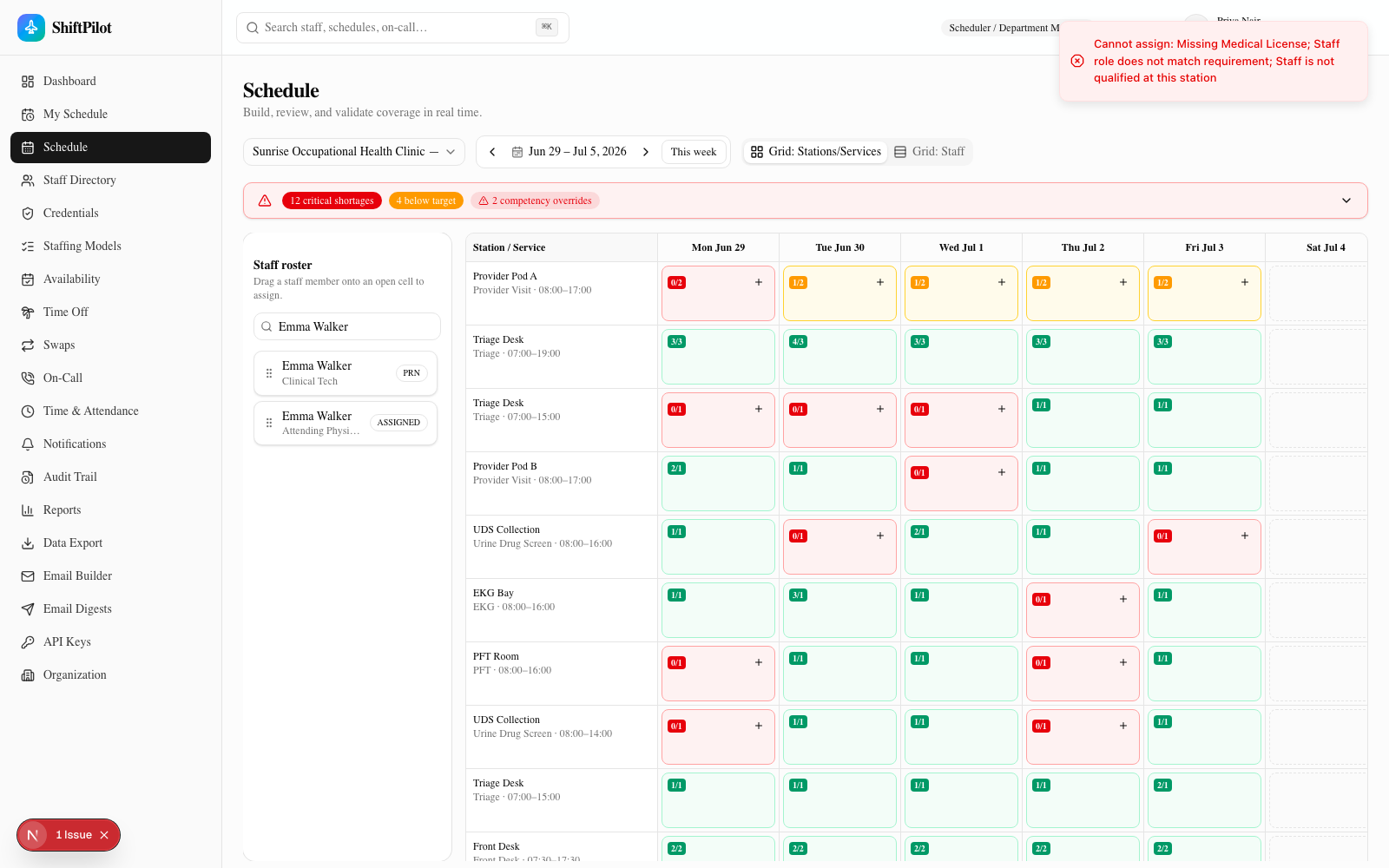Add staff to PFT Room Mon Jun 29

click(759, 662)
